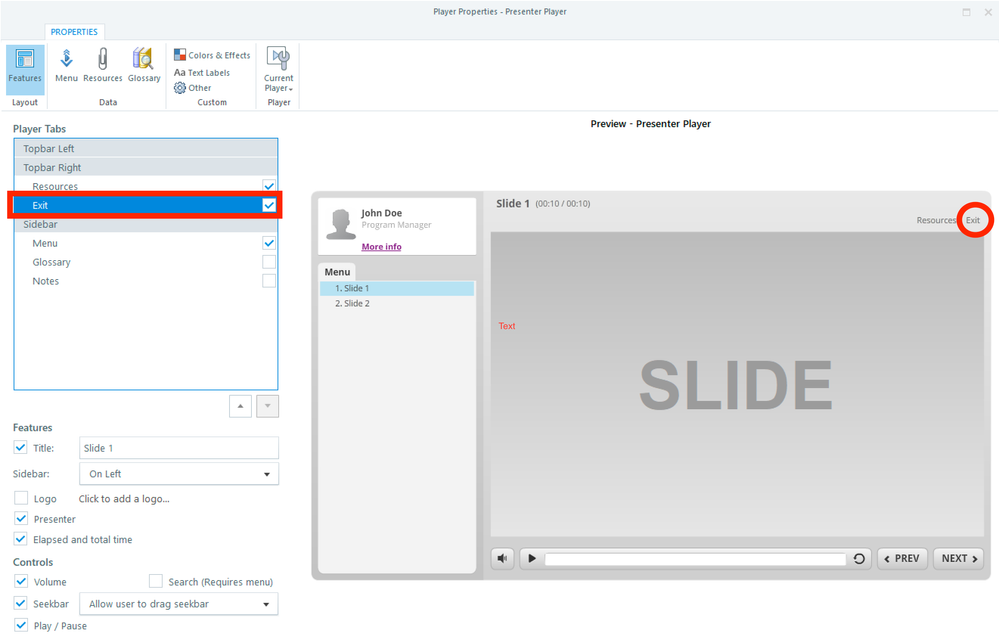This screenshot has width=999, height=637.
Task: Select the Menu tab in preview sidebar
Action: (337, 272)
